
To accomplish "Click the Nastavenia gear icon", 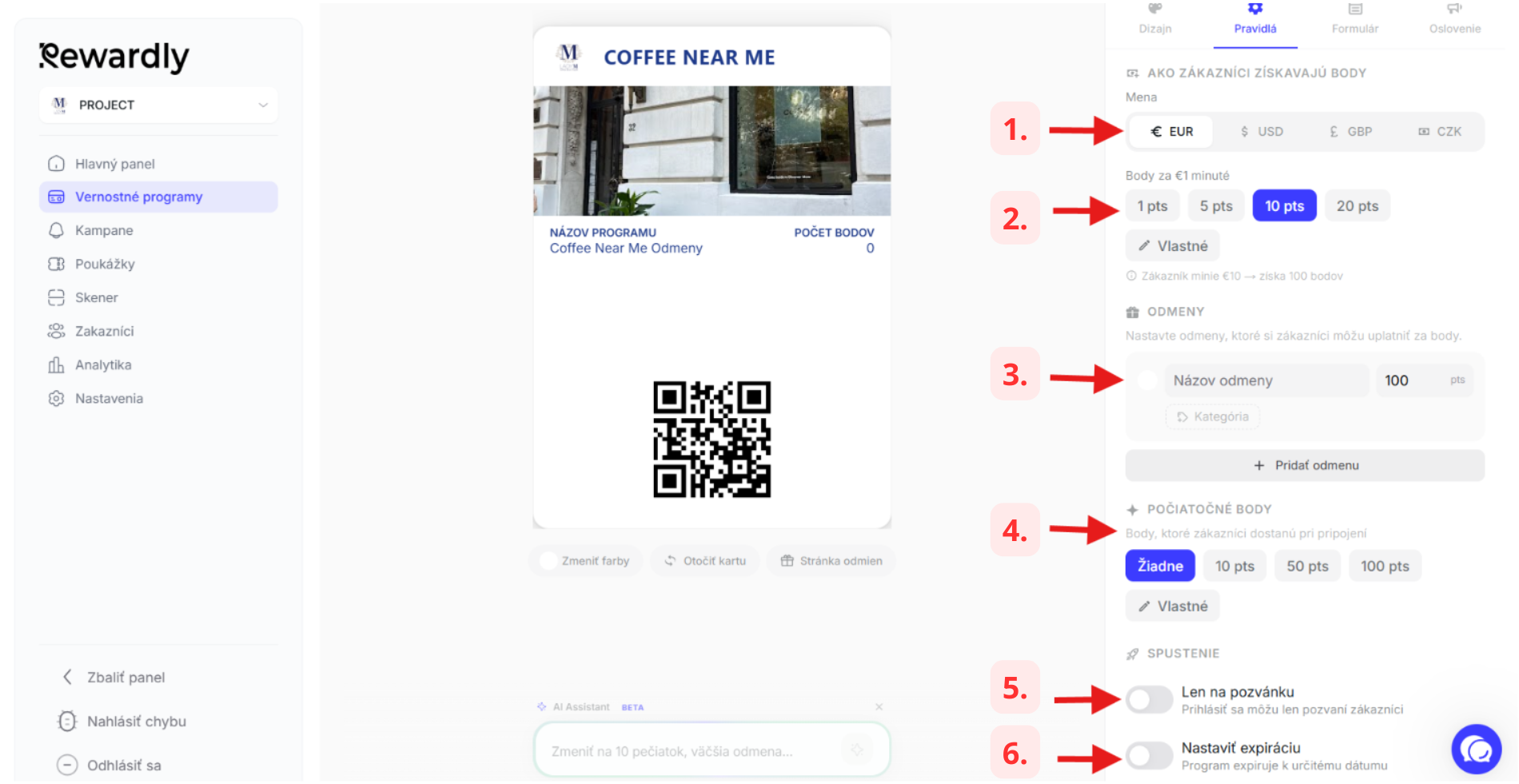I will point(56,399).
